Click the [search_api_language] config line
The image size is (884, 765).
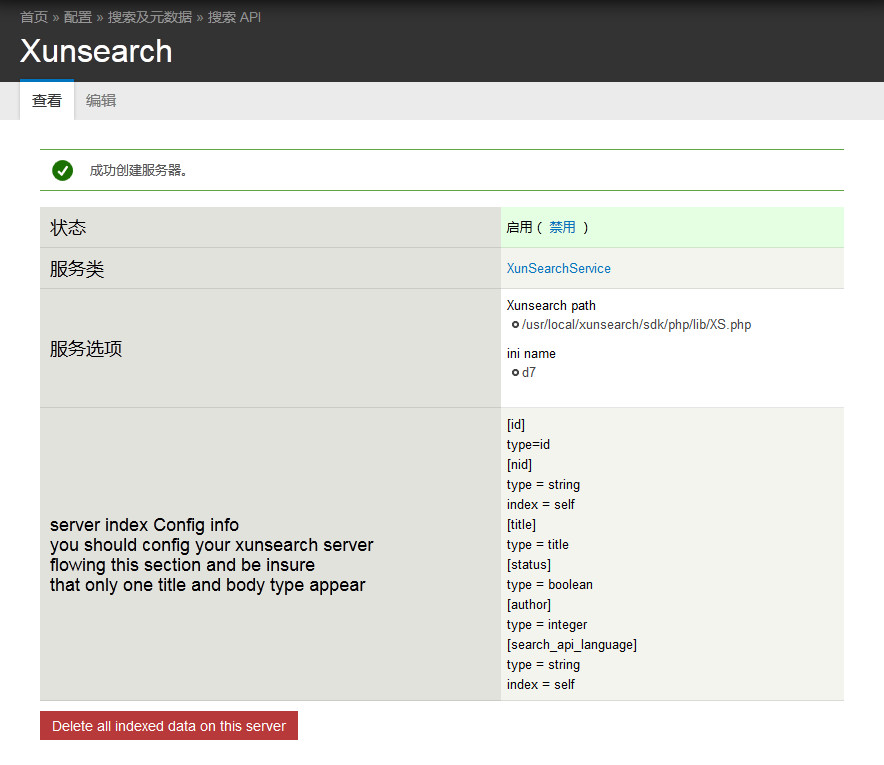pos(572,645)
